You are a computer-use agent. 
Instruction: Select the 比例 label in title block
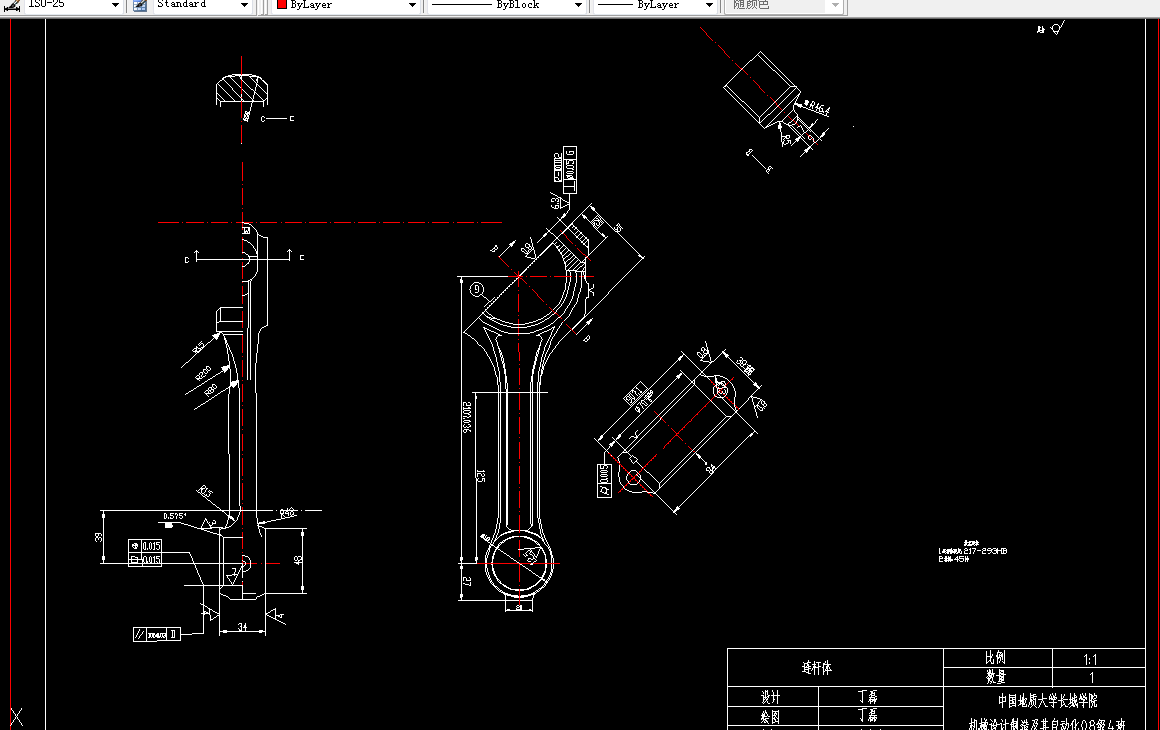pos(995,658)
